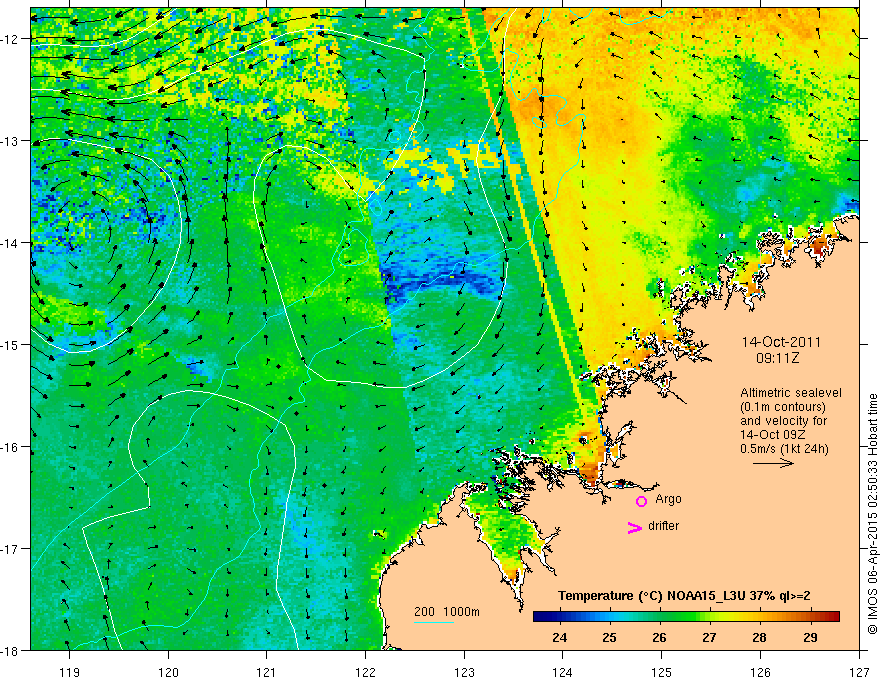This screenshot has width=880, height=680.
Task: Click latitude axis label '-13'
Action: (x=11, y=141)
